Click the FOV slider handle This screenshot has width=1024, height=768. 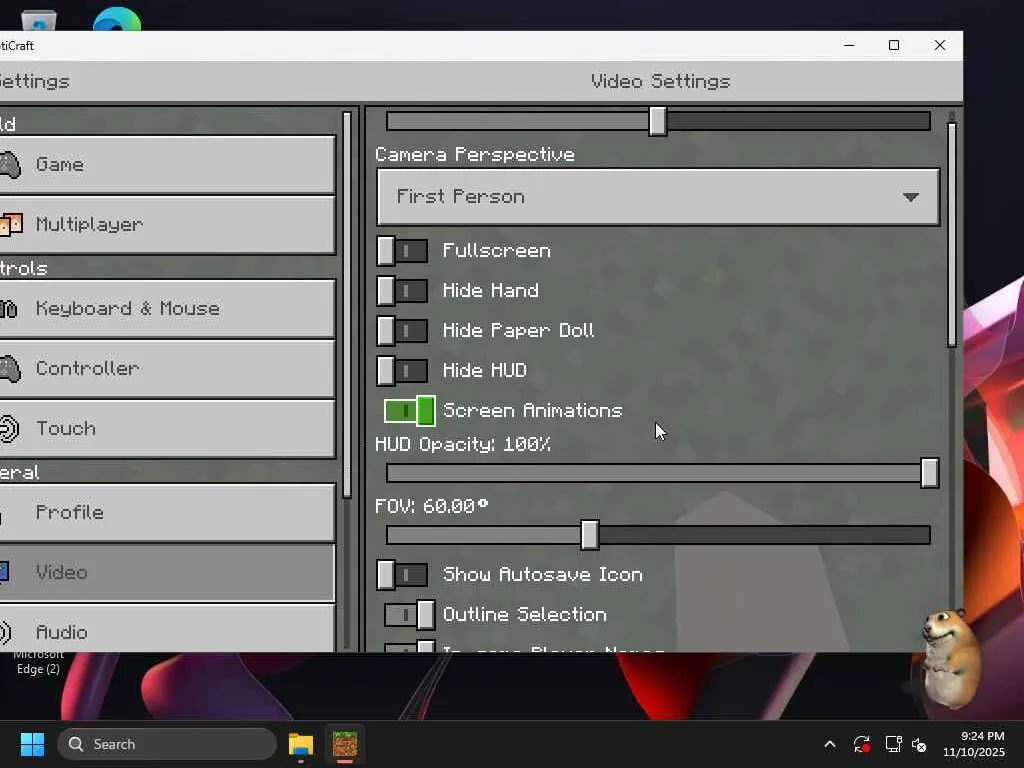590,535
